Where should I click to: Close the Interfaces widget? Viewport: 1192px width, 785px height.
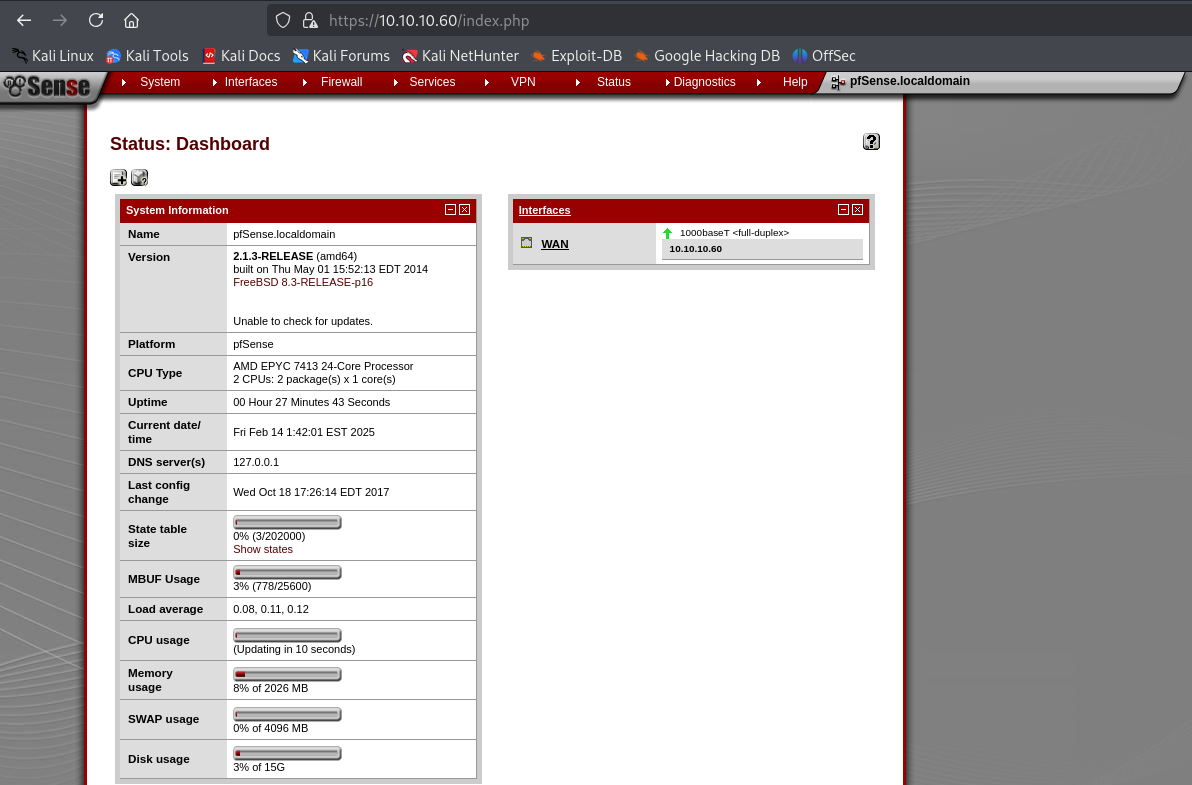(858, 210)
